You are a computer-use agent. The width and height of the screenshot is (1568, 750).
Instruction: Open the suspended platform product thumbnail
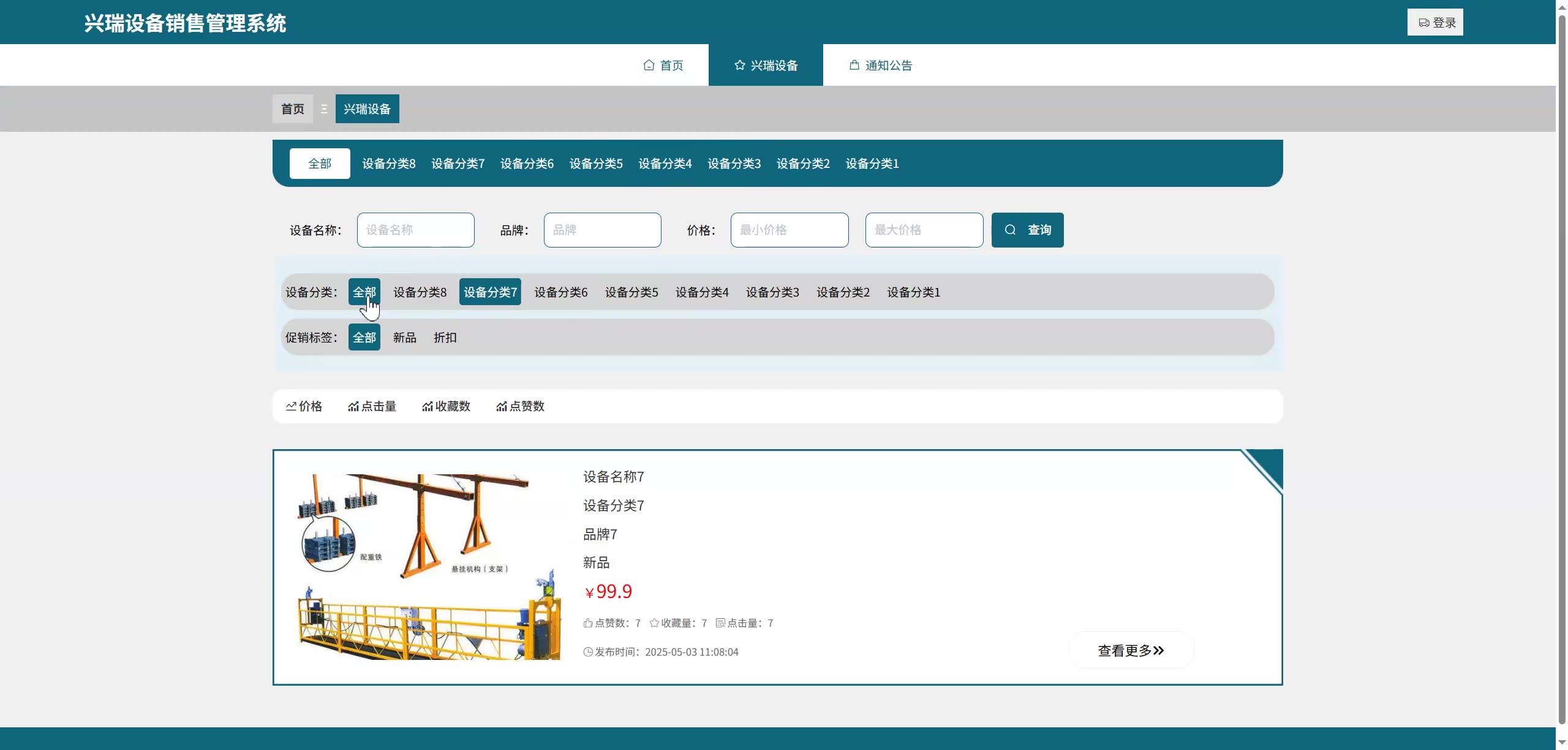(x=429, y=567)
